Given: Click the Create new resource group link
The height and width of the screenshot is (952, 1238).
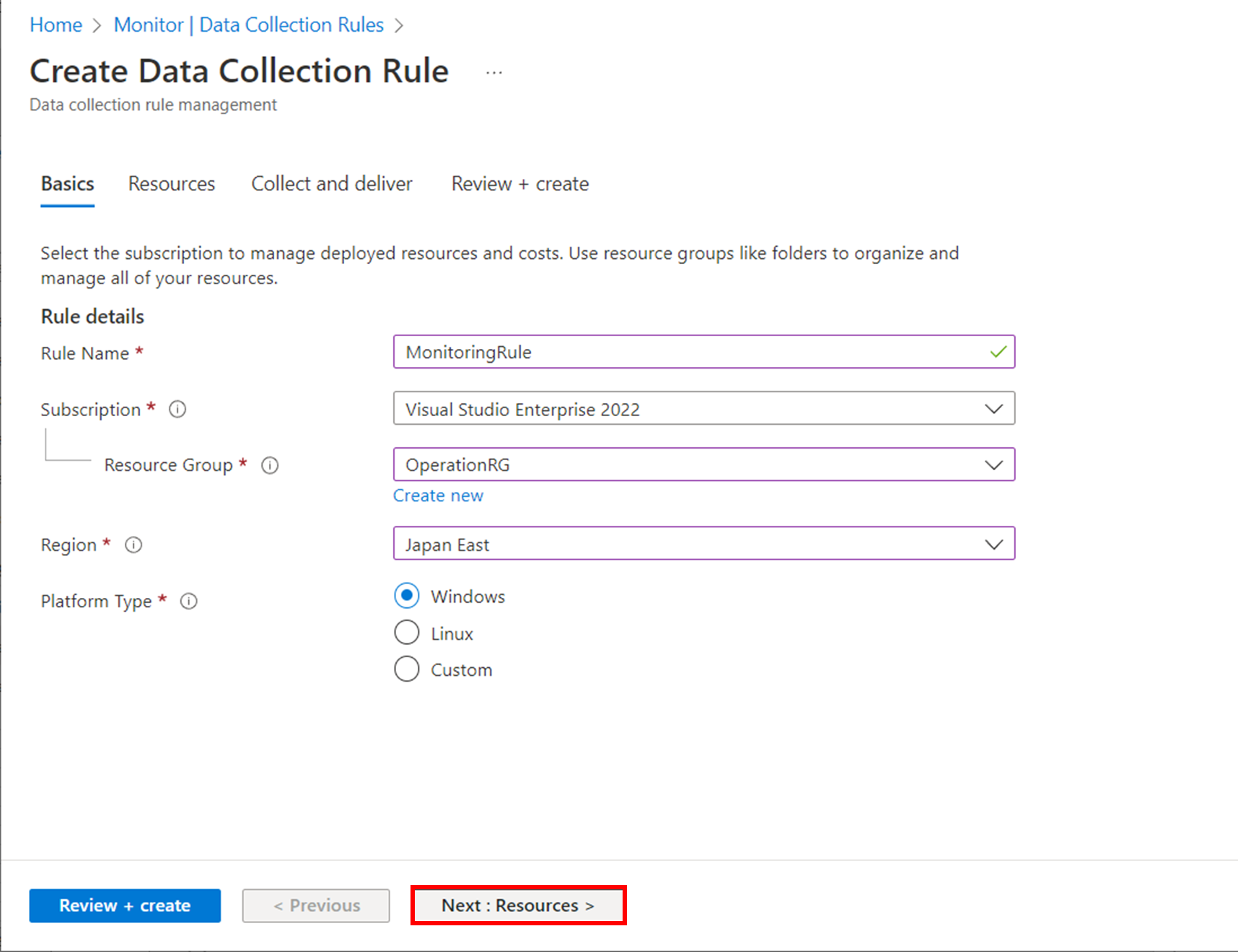Looking at the screenshot, I should tap(438, 495).
